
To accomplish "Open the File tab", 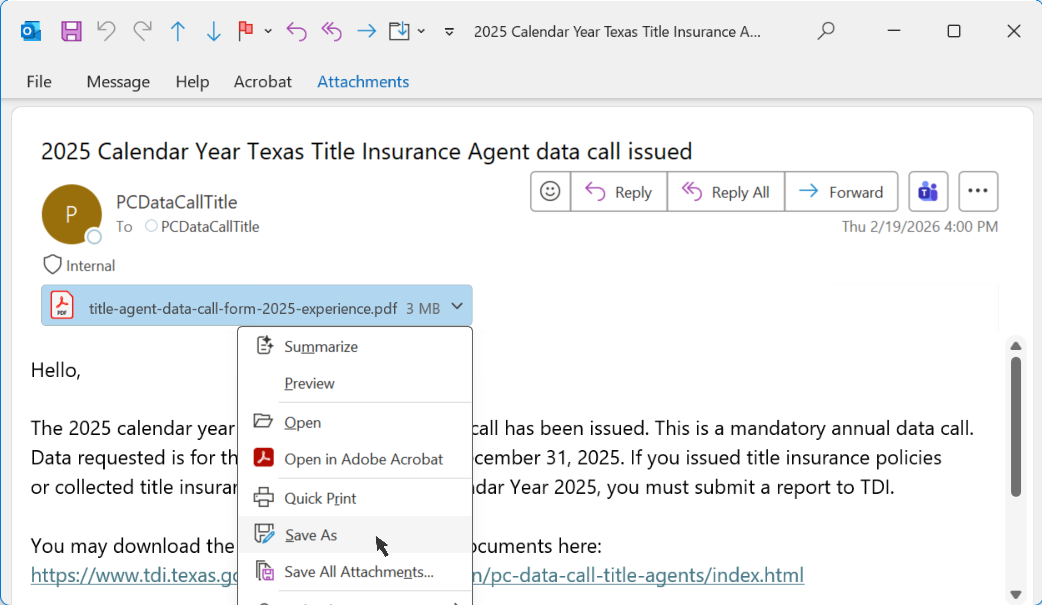I will [39, 82].
